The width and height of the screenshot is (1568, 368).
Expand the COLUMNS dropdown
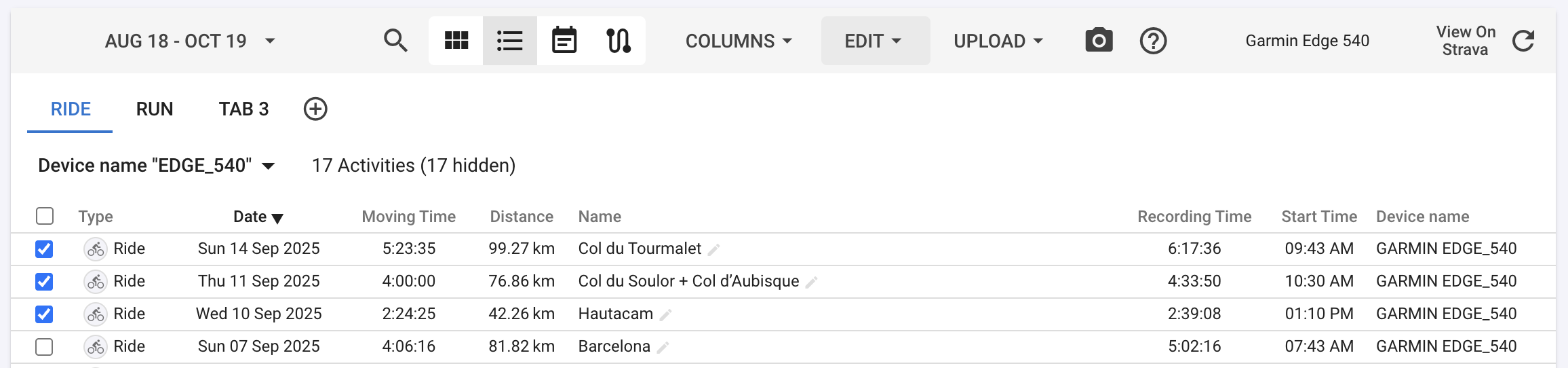[739, 41]
